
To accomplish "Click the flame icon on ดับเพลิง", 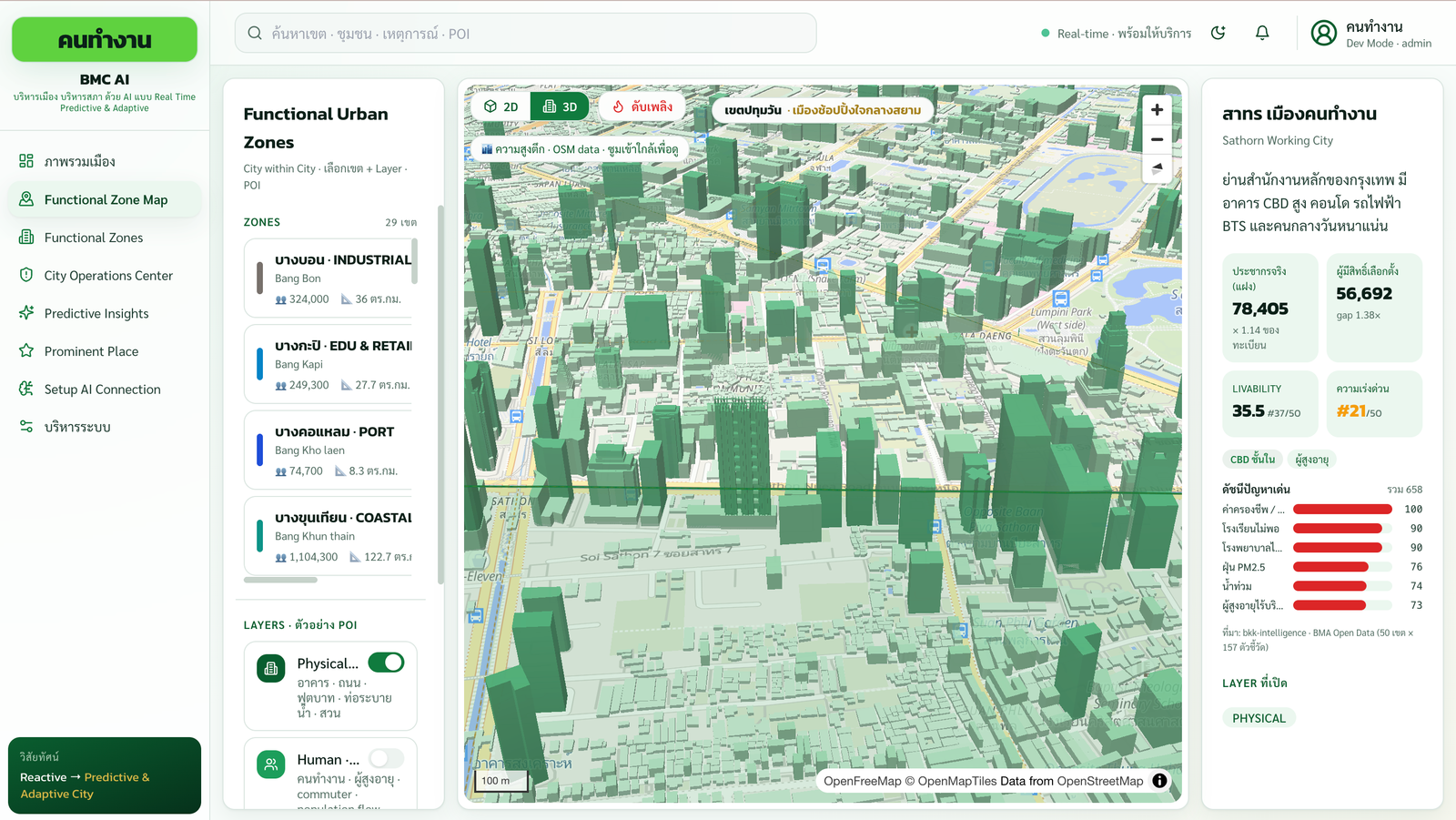I will point(619,106).
